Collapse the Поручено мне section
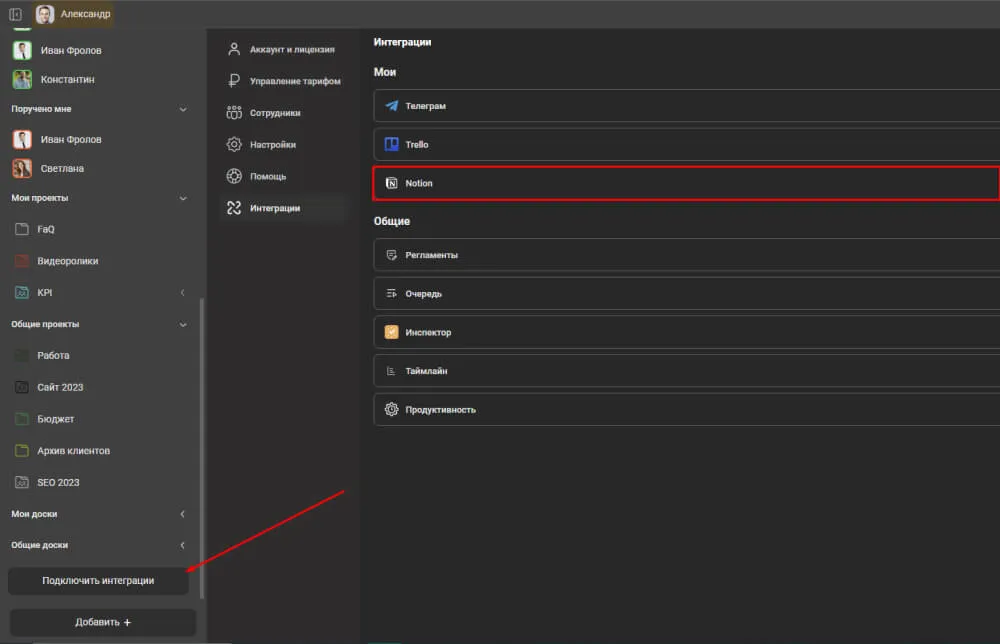This screenshot has width=1000, height=644. pyautogui.click(x=183, y=109)
